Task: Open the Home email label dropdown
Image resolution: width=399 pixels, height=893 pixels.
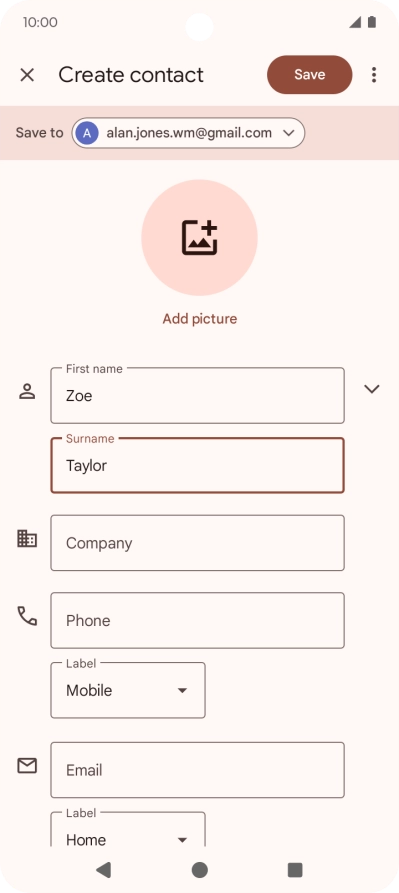Action: [128, 830]
